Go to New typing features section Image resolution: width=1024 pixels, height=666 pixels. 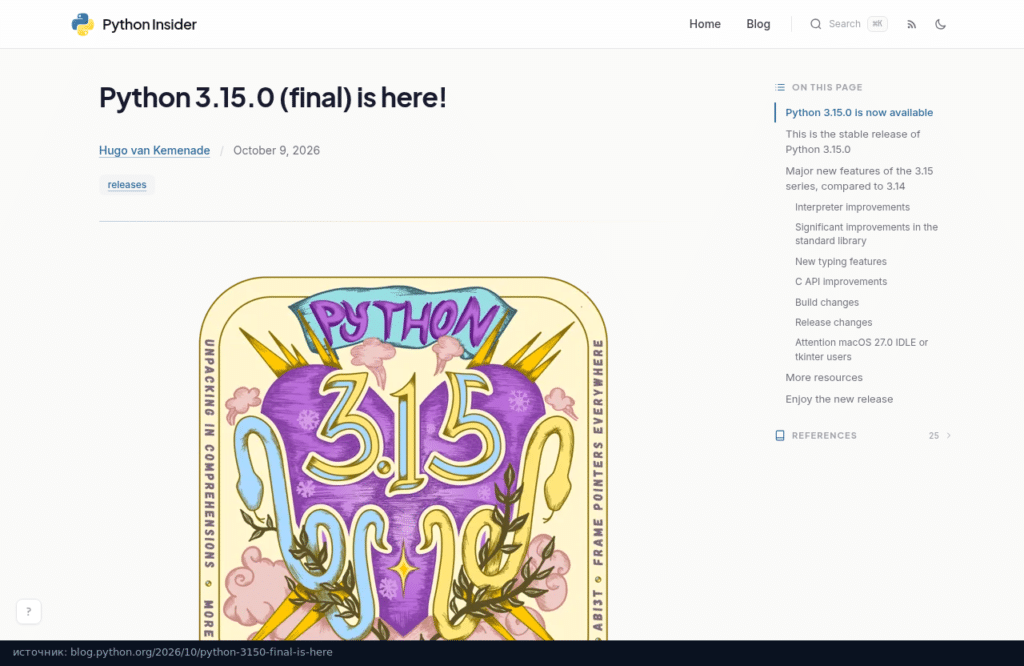[x=840, y=261]
